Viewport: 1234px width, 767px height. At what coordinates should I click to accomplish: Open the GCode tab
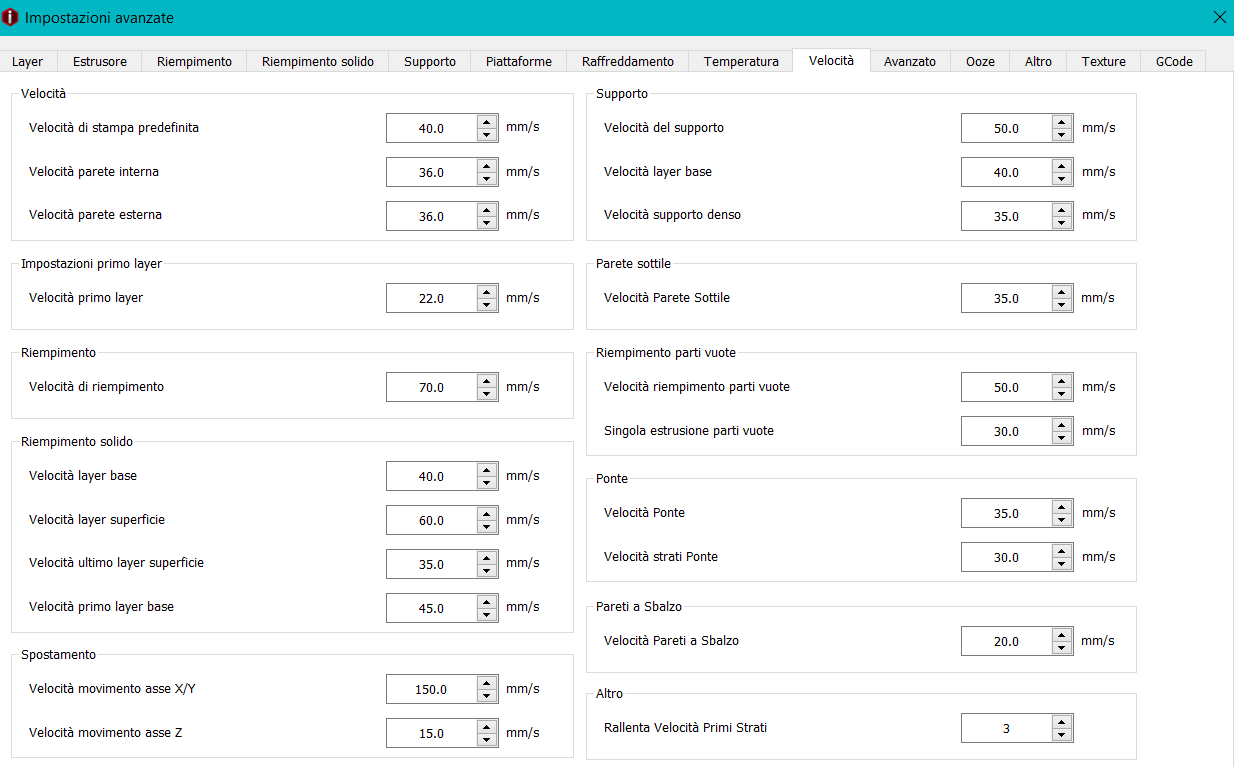1174,62
